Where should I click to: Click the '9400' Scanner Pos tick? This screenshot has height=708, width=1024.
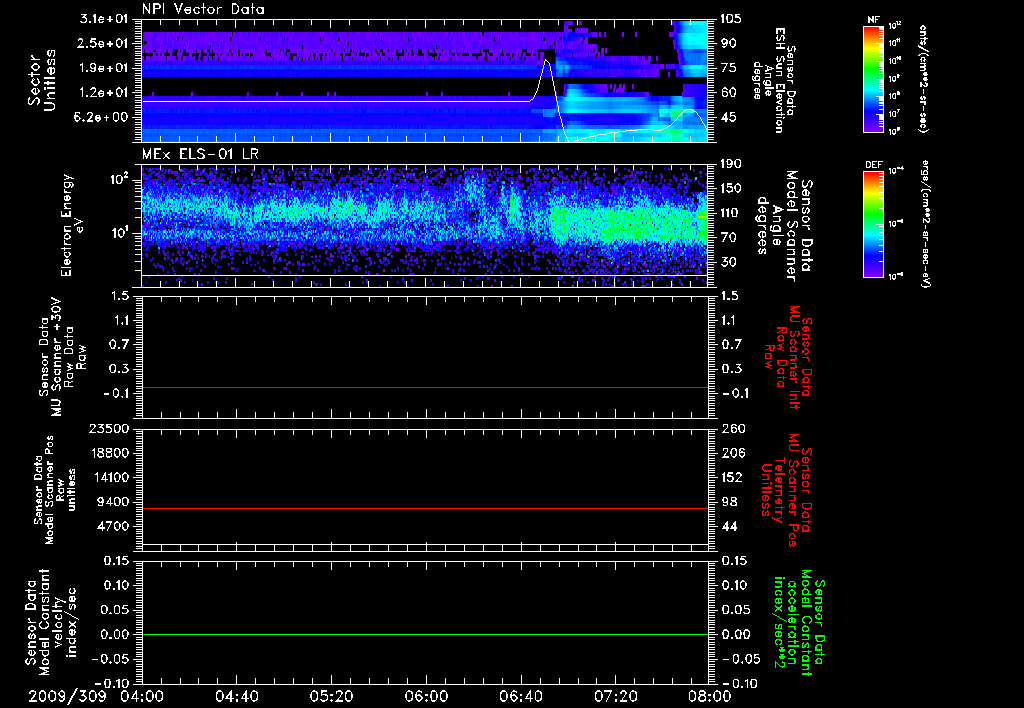(x=114, y=502)
